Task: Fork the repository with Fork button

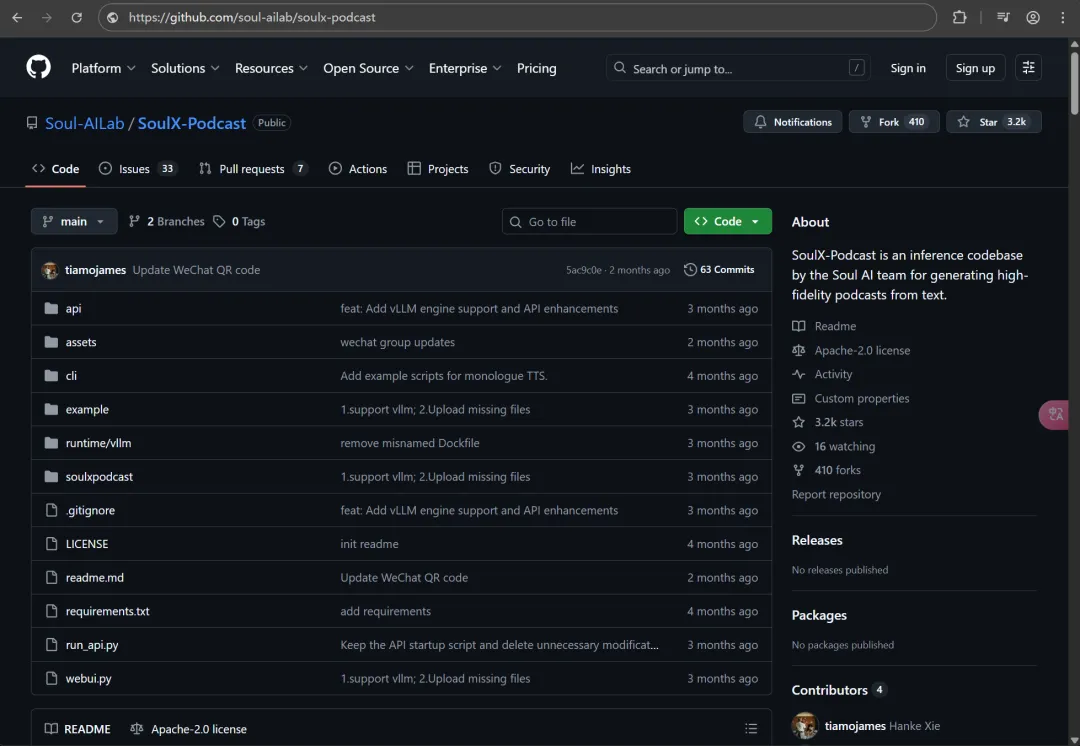Action: [893, 122]
